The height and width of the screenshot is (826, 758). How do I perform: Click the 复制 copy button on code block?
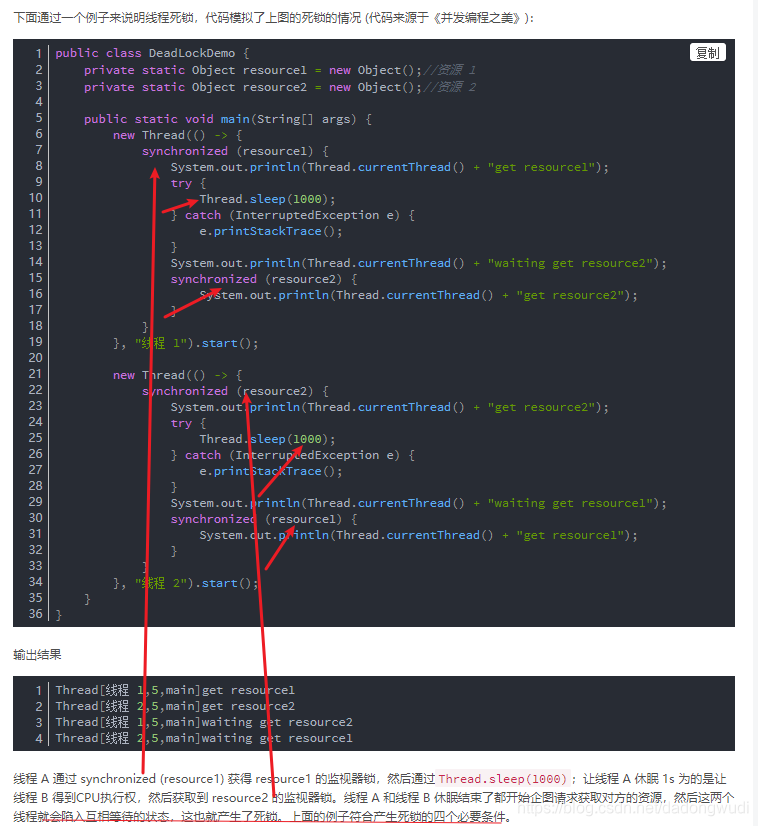click(707, 53)
